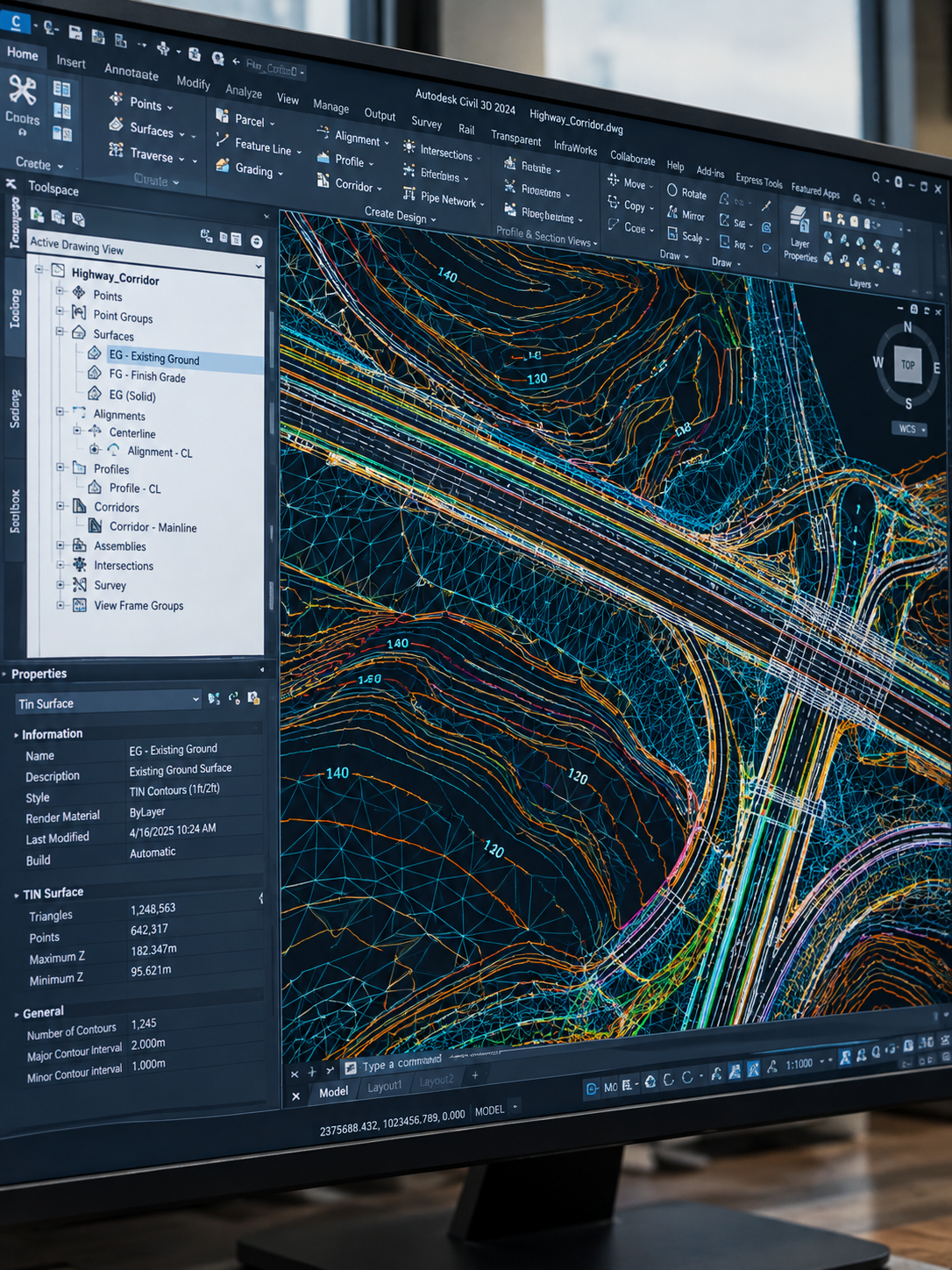Click the Render Material value ByLayer

pyautogui.click(x=147, y=812)
